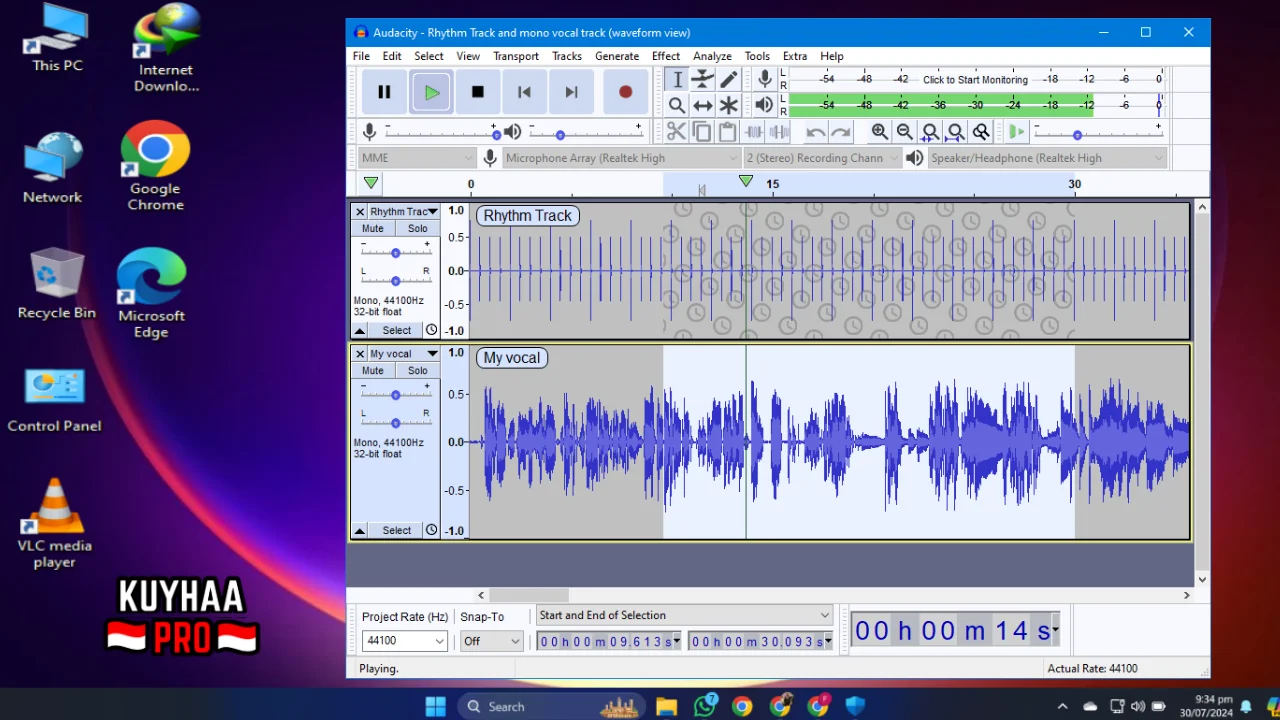Open the Tracks menu
Screen dimensions: 1280x720
point(567,56)
